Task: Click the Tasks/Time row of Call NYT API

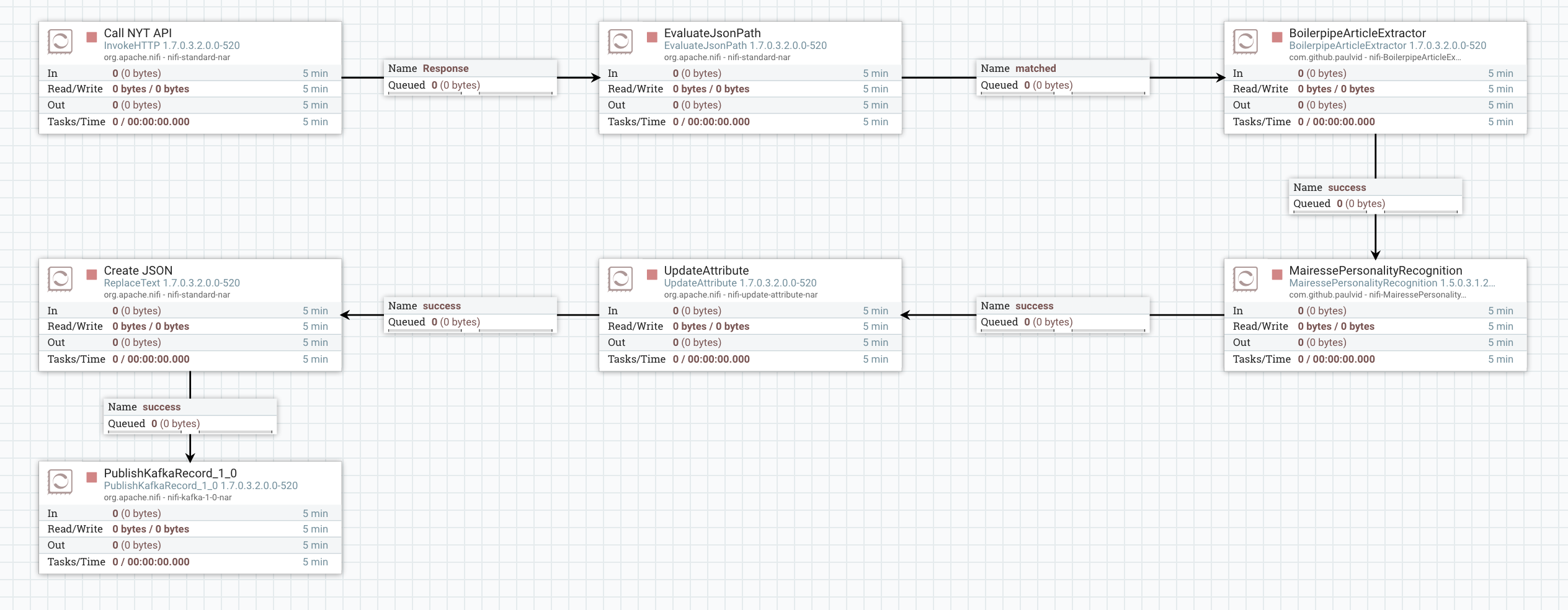Action: click(x=190, y=122)
